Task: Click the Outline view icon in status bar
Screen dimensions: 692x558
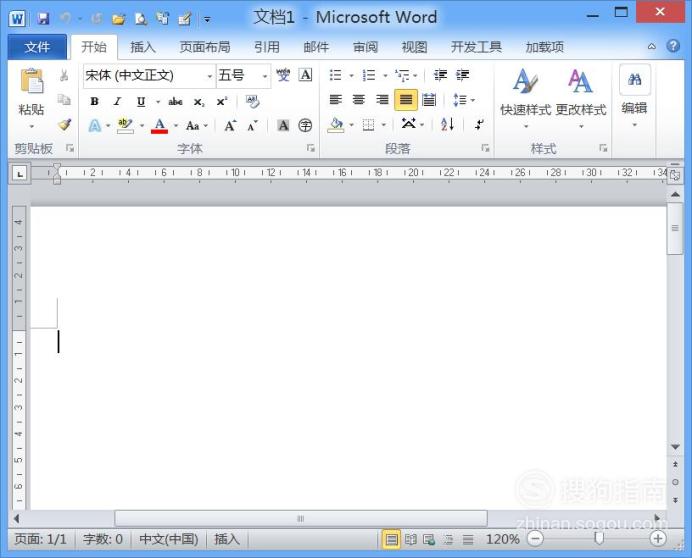Action: (x=448, y=539)
